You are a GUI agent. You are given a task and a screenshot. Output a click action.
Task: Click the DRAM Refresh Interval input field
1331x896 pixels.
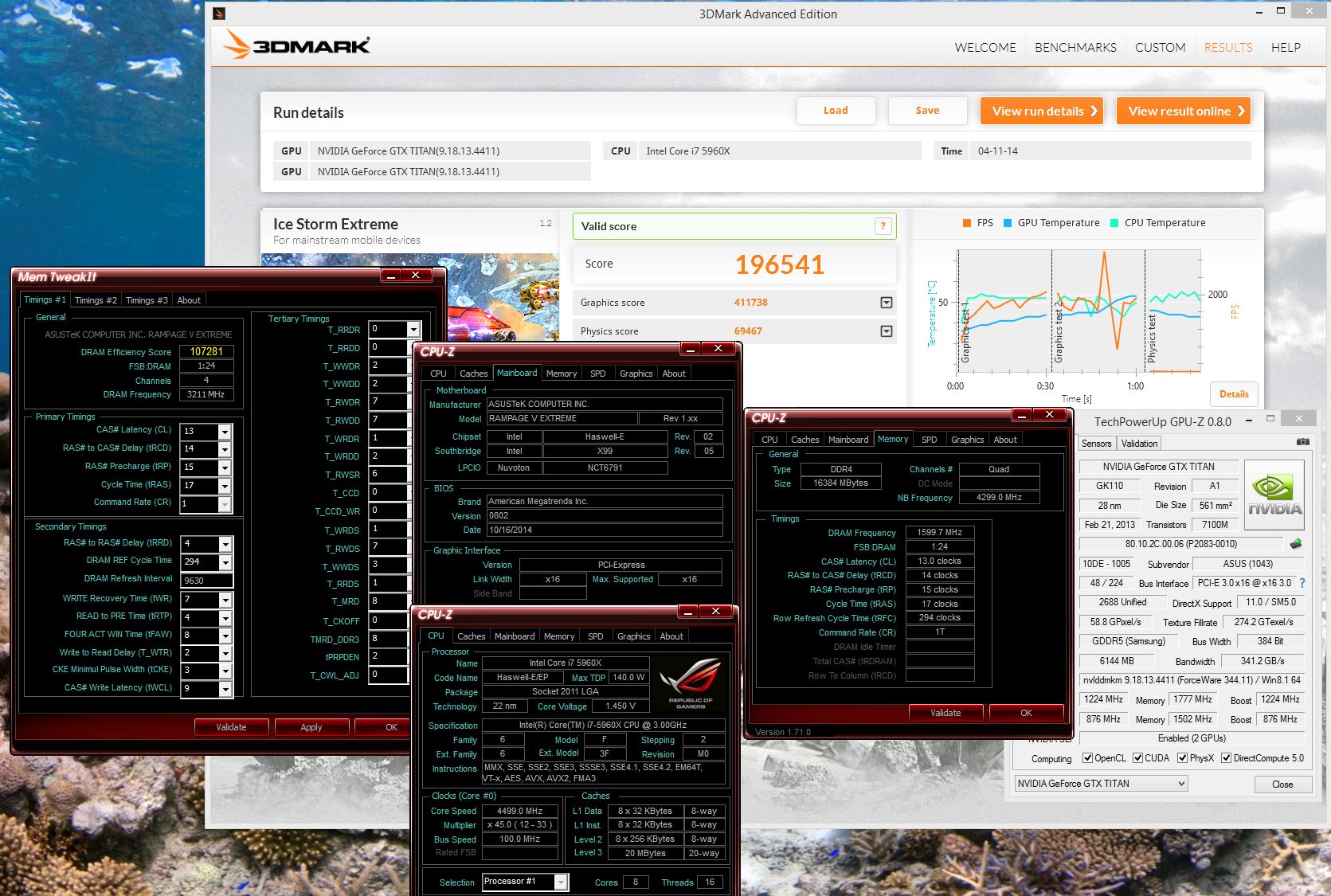point(206,581)
